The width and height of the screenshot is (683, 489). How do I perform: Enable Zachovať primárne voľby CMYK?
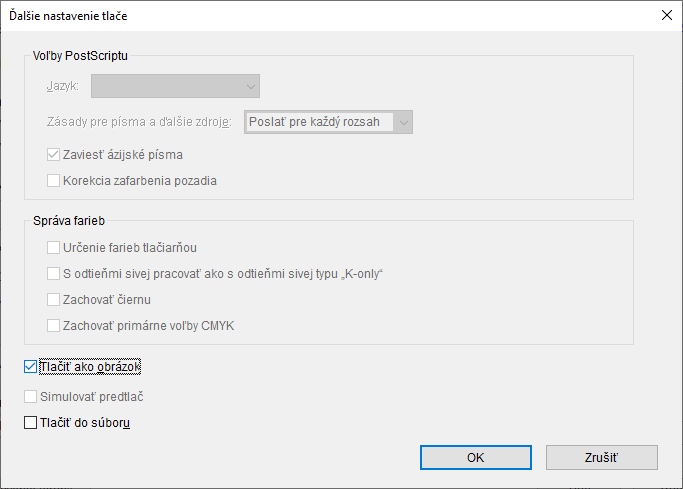click(54, 325)
